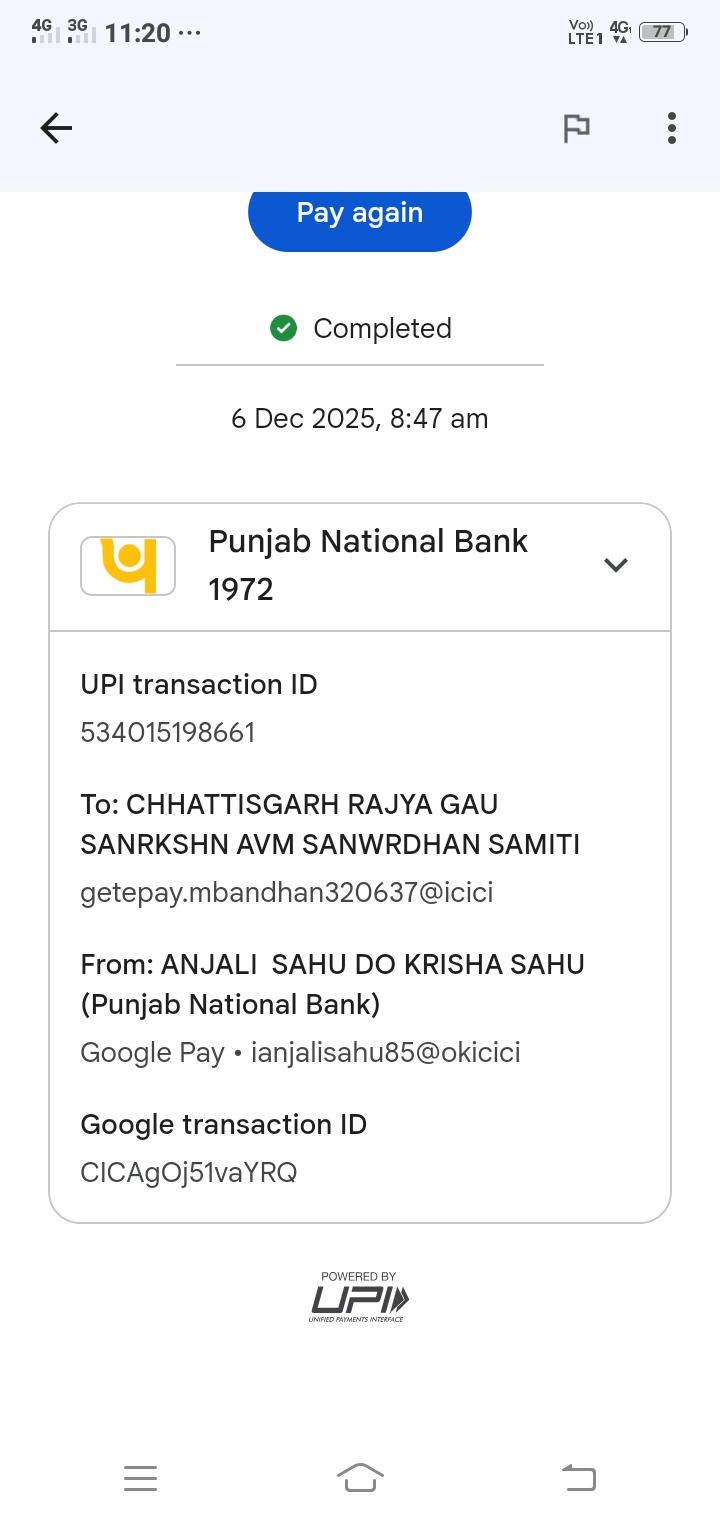Tap the back arrow icon
Viewport: 720px width, 1520px height.
(x=56, y=128)
